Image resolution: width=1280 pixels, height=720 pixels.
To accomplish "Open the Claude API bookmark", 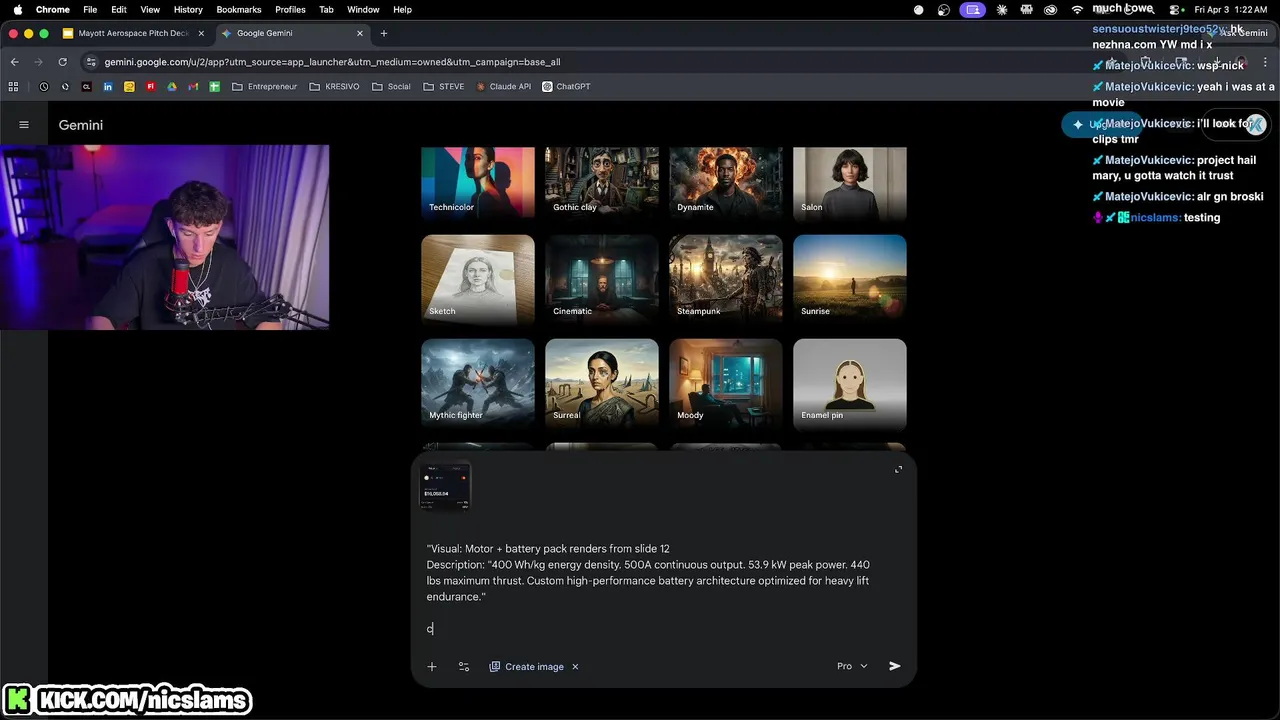I will pos(503,87).
